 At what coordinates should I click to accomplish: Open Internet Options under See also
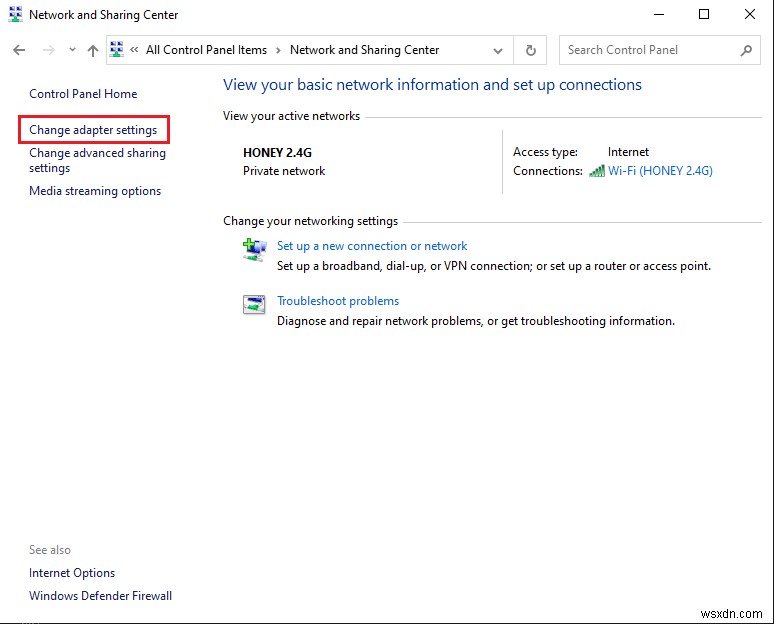pos(72,573)
